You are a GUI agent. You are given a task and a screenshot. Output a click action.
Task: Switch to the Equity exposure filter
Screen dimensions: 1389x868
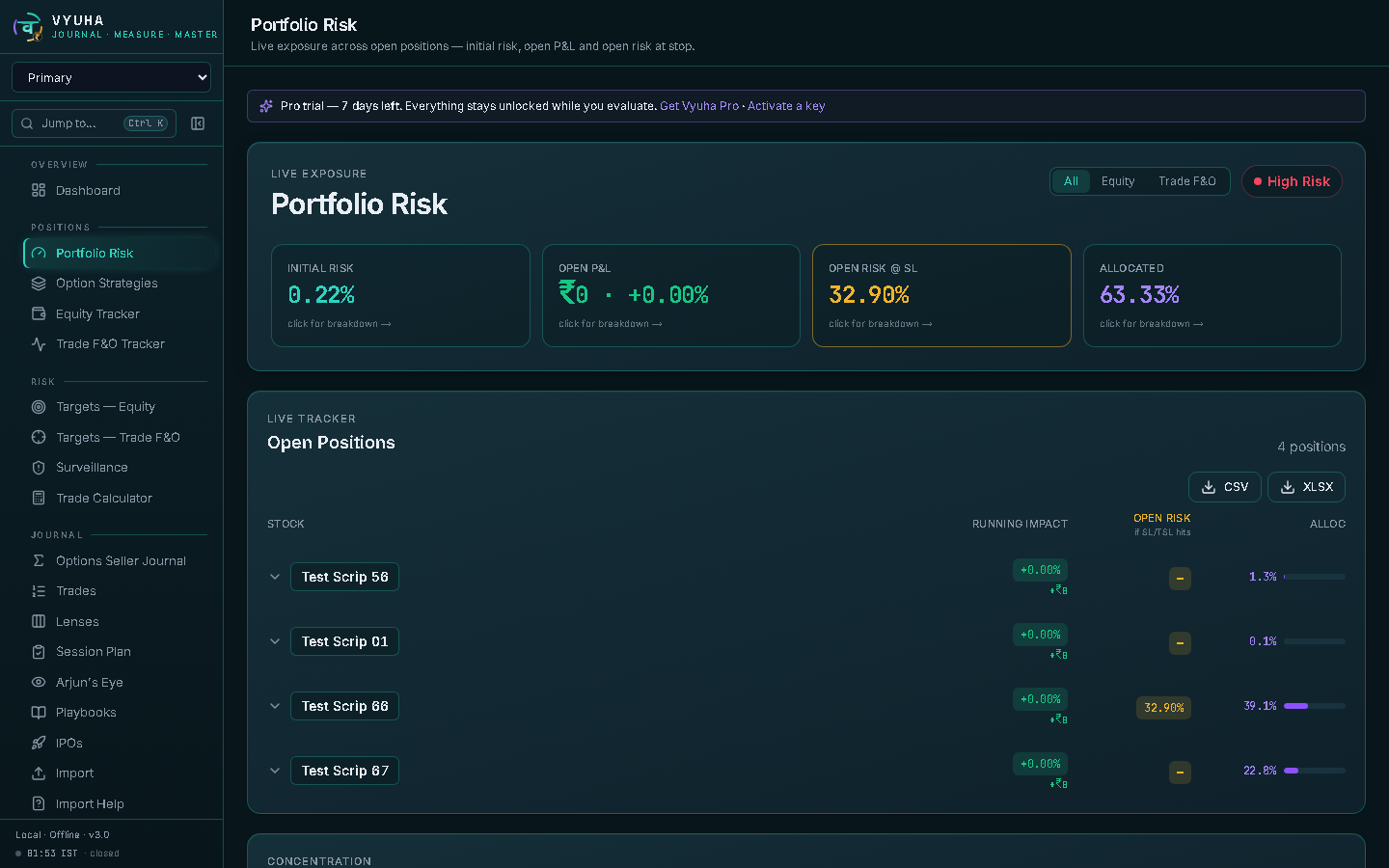pos(1118,181)
